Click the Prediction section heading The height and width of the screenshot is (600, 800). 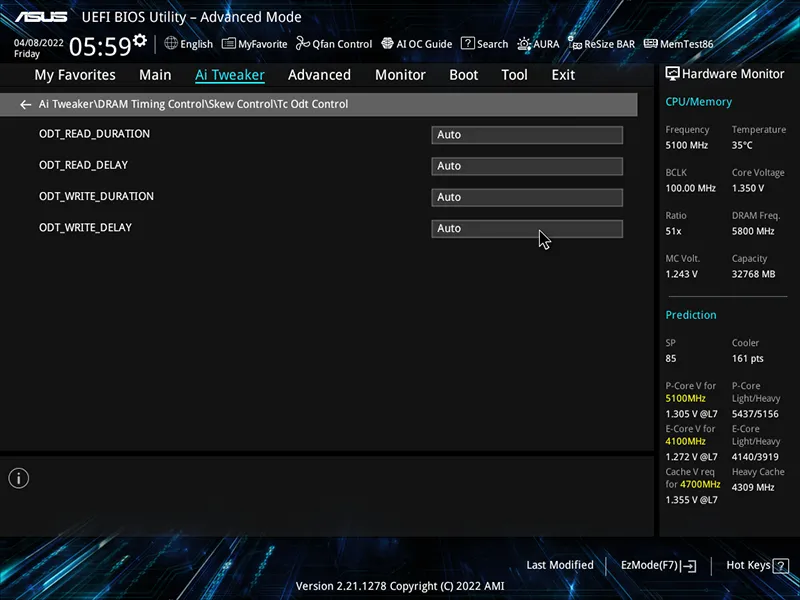(691, 315)
